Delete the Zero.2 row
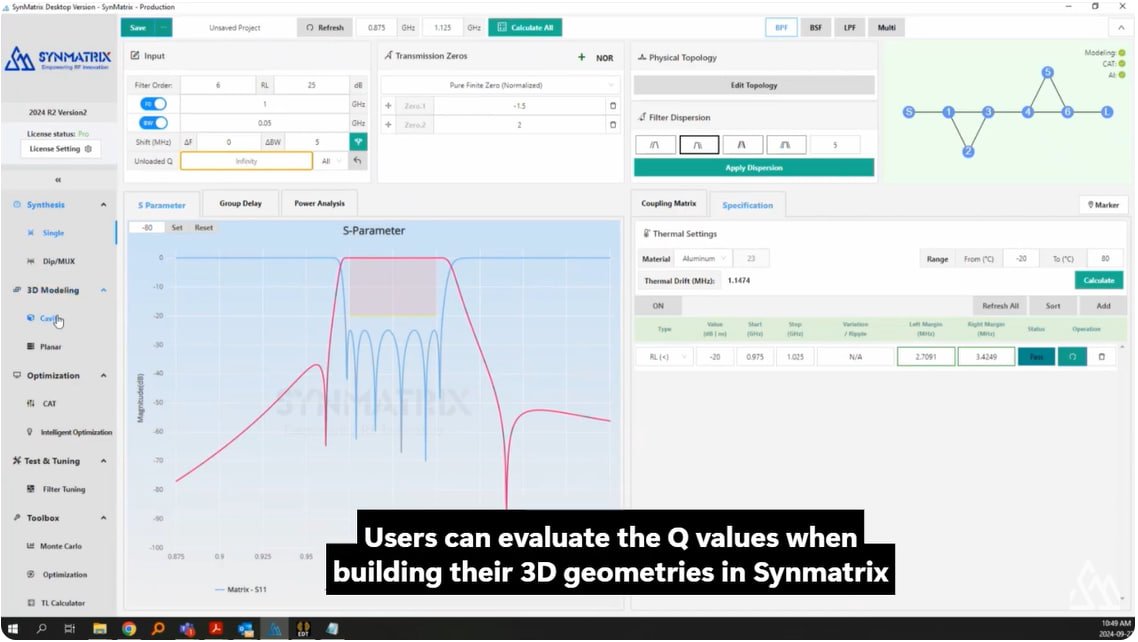1138x642 pixels. (x=613, y=125)
